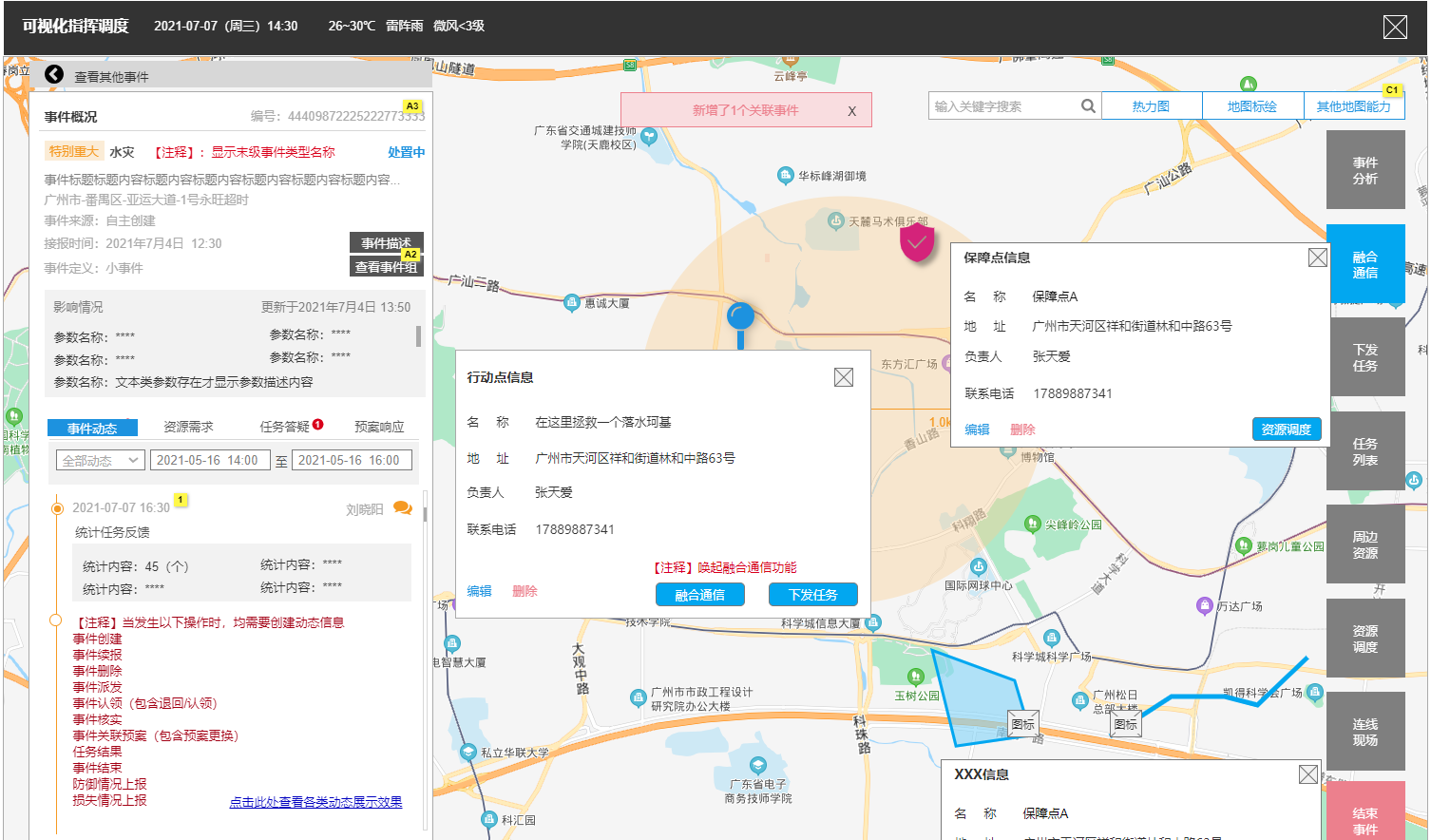
Task: Click the start date field 2021-05-16 14:00
Action: (x=211, y=460)
